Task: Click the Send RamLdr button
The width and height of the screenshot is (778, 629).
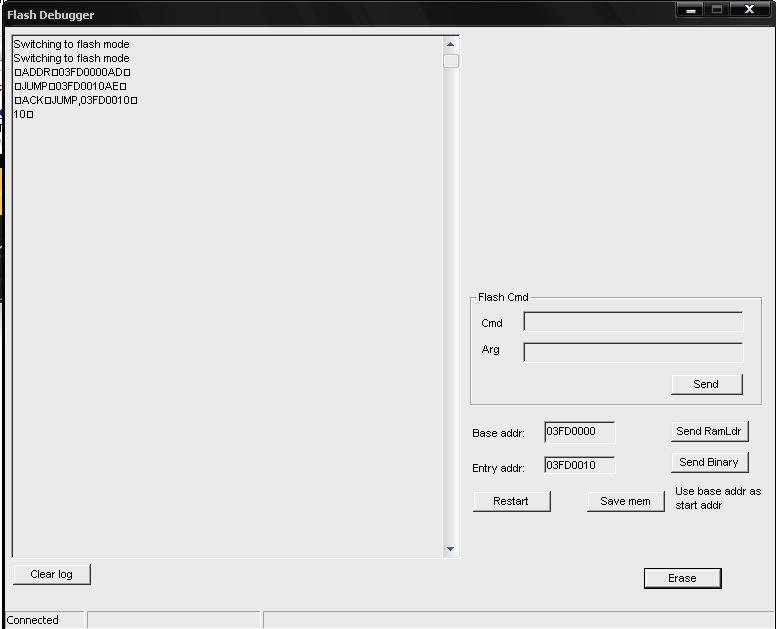Action: 709,432
